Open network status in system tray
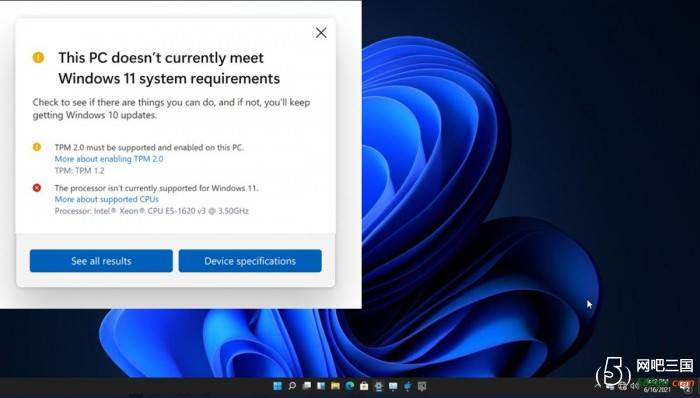 pyautogui.click(x=622, y=386)
